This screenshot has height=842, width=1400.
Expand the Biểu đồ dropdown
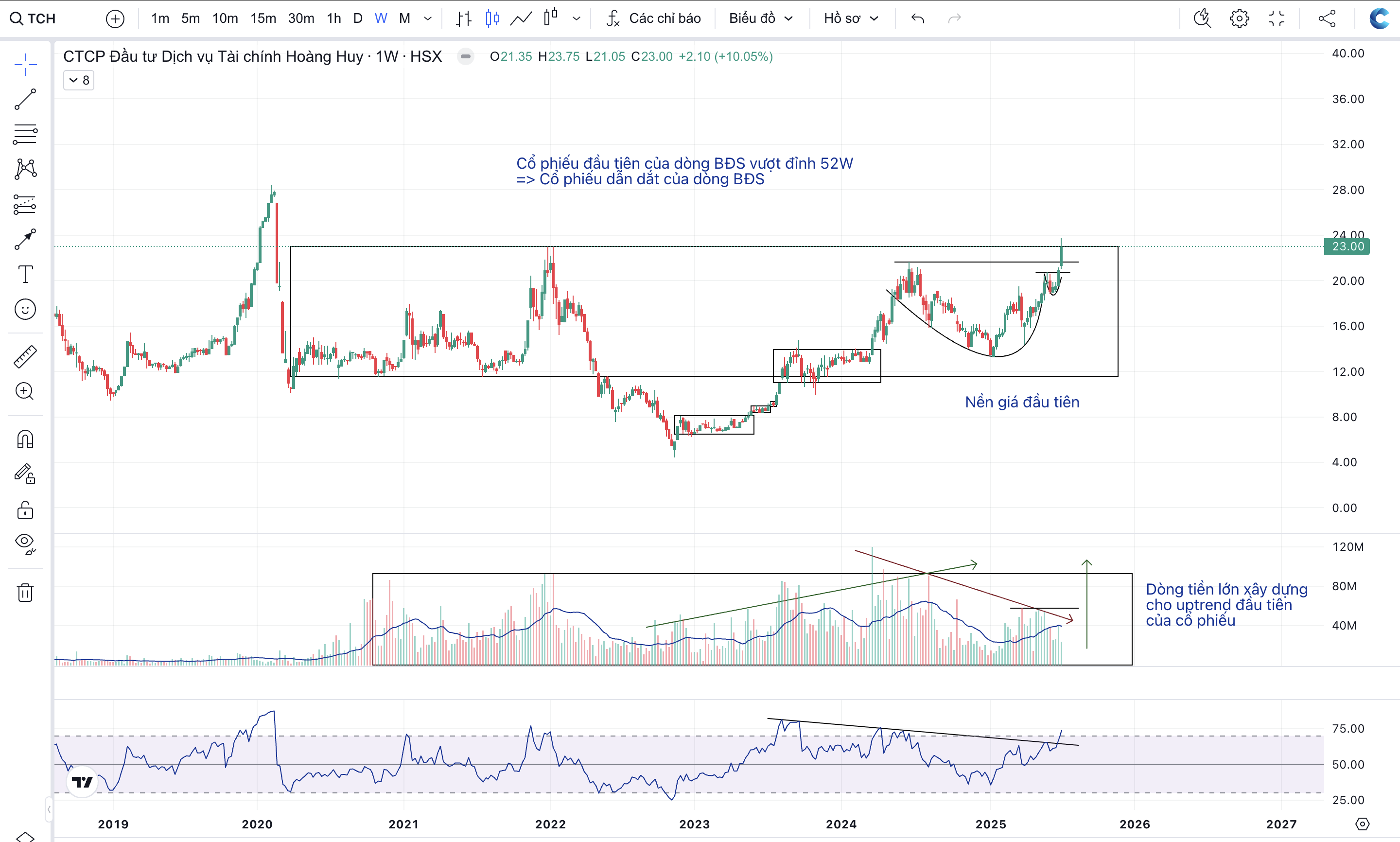tap(760, 19)
